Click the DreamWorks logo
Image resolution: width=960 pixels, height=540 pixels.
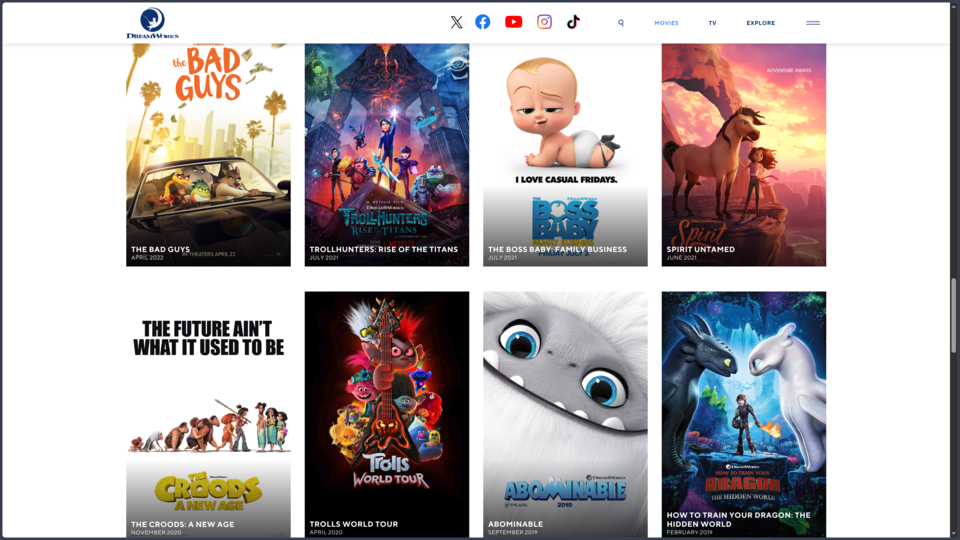pos(152,23)
